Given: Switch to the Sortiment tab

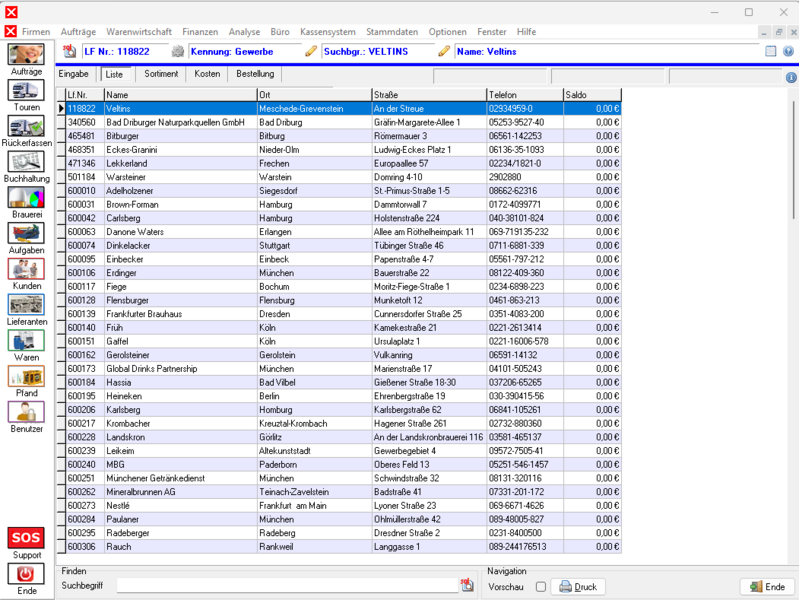Looking at the screenshot, I should [161, 74].
